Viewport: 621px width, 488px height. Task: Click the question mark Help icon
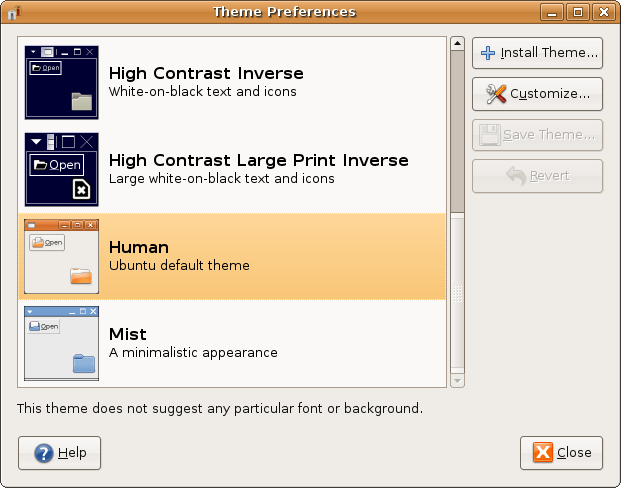pos(43,453)
